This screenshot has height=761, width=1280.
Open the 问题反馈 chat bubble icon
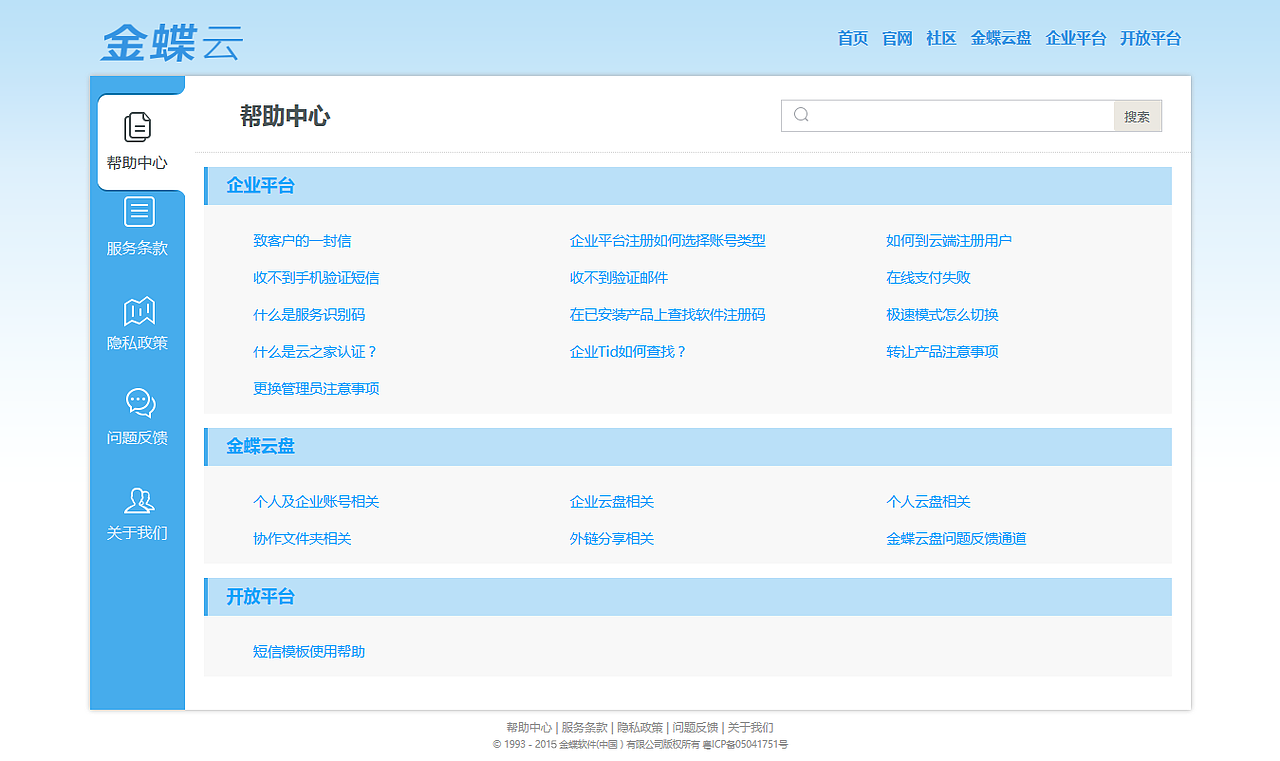click(140, 403)
